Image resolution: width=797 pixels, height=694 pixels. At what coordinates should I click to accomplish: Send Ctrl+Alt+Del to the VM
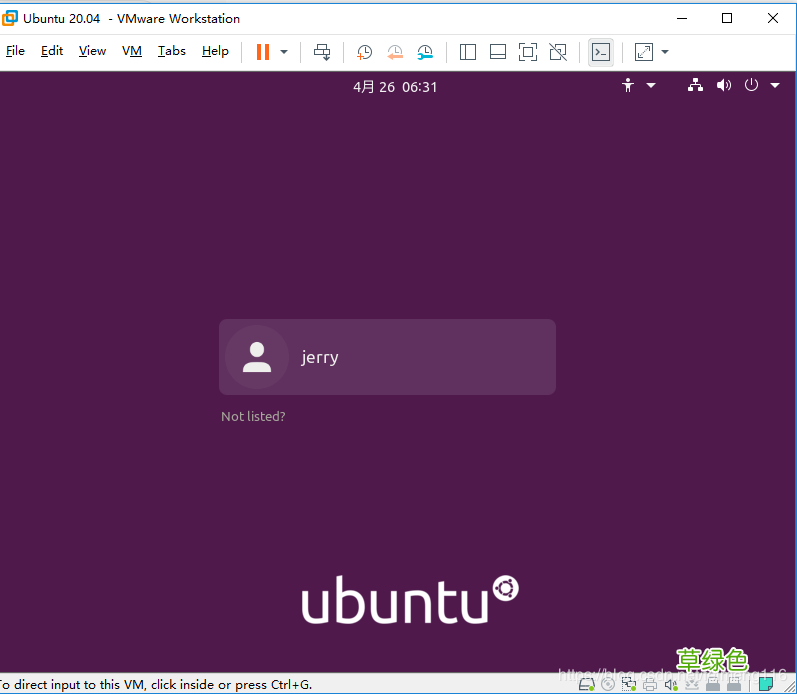tap(322, 52)
